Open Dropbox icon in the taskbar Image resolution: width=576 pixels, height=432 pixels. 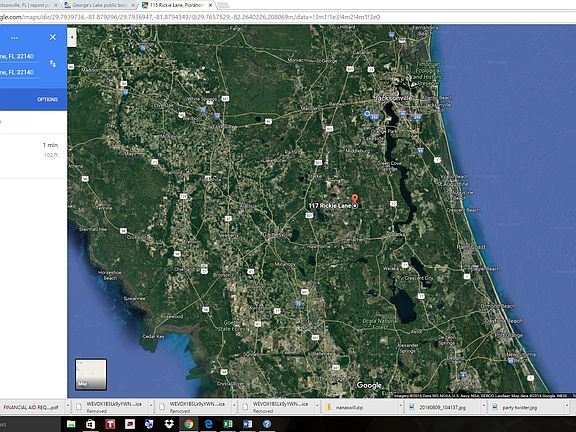[169, 424]
